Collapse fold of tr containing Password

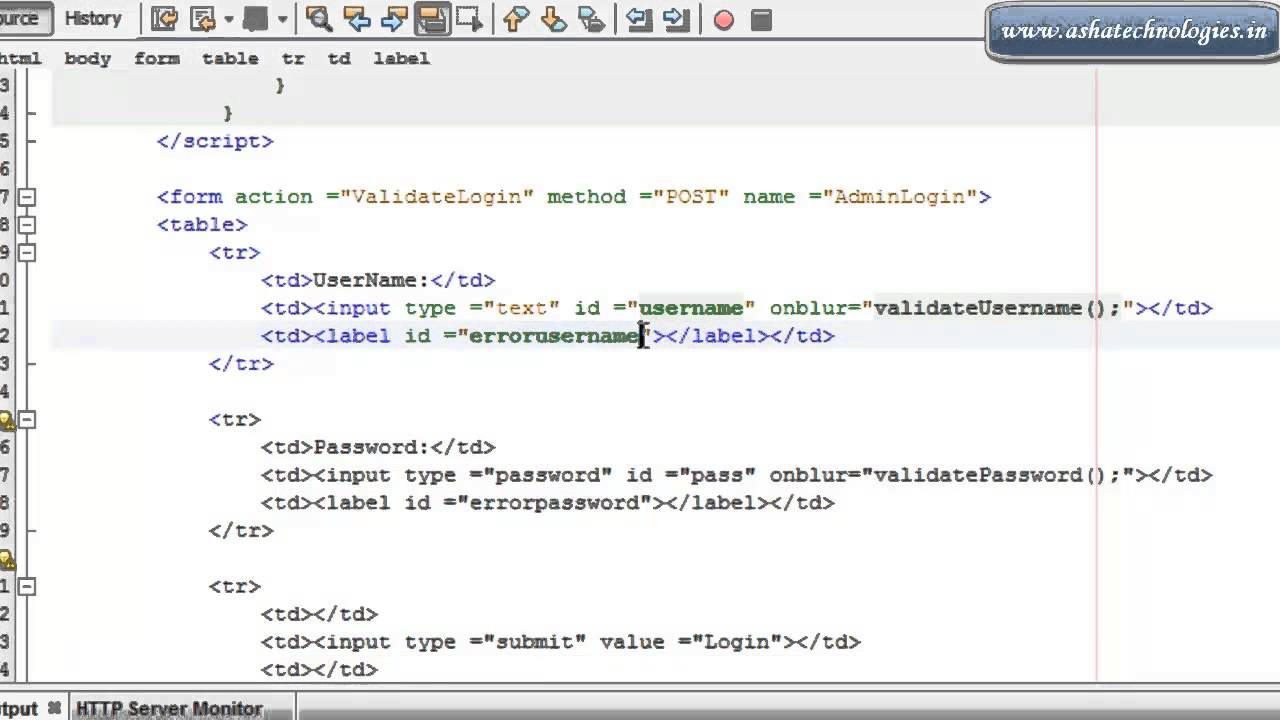(27, 420)
